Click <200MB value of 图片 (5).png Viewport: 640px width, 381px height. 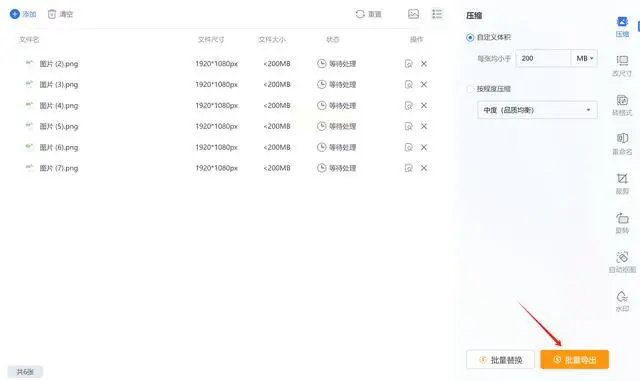click(x=277, y=126)
